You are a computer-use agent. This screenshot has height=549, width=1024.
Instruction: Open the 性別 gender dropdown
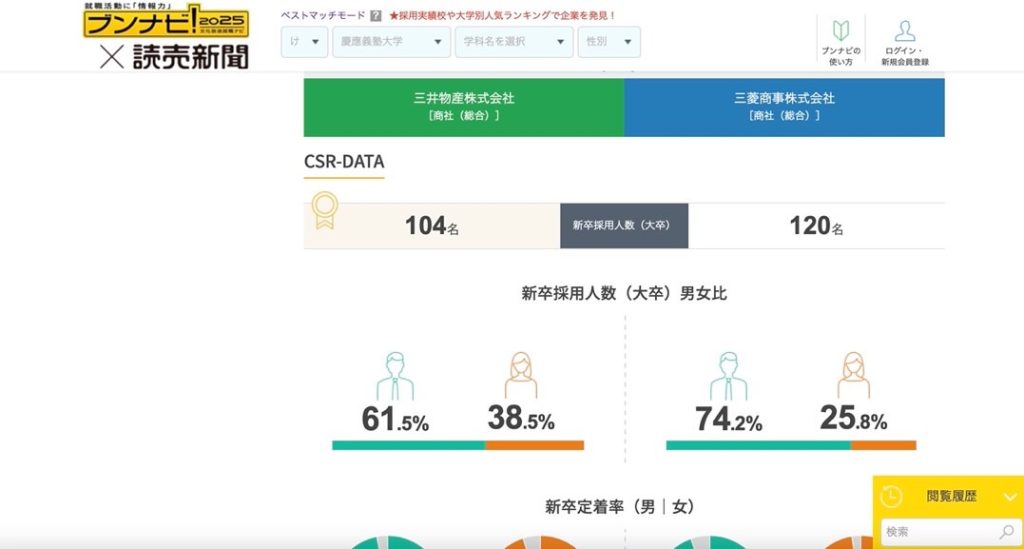609,42
